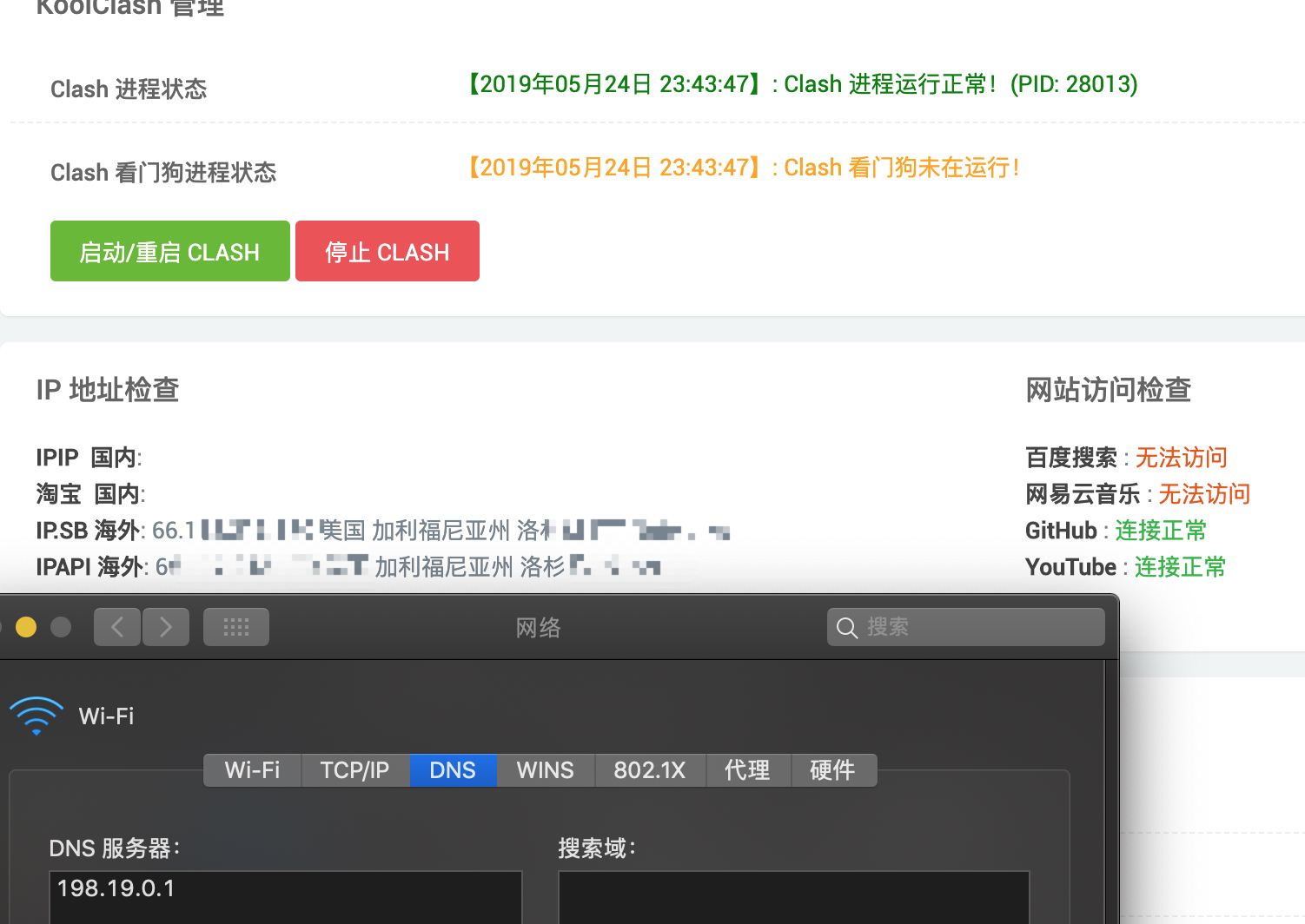Click the empty 搜索域 list box
The width and height of the screenshot is (1305, 924).
pyautogui.click(x=794, y=897)
